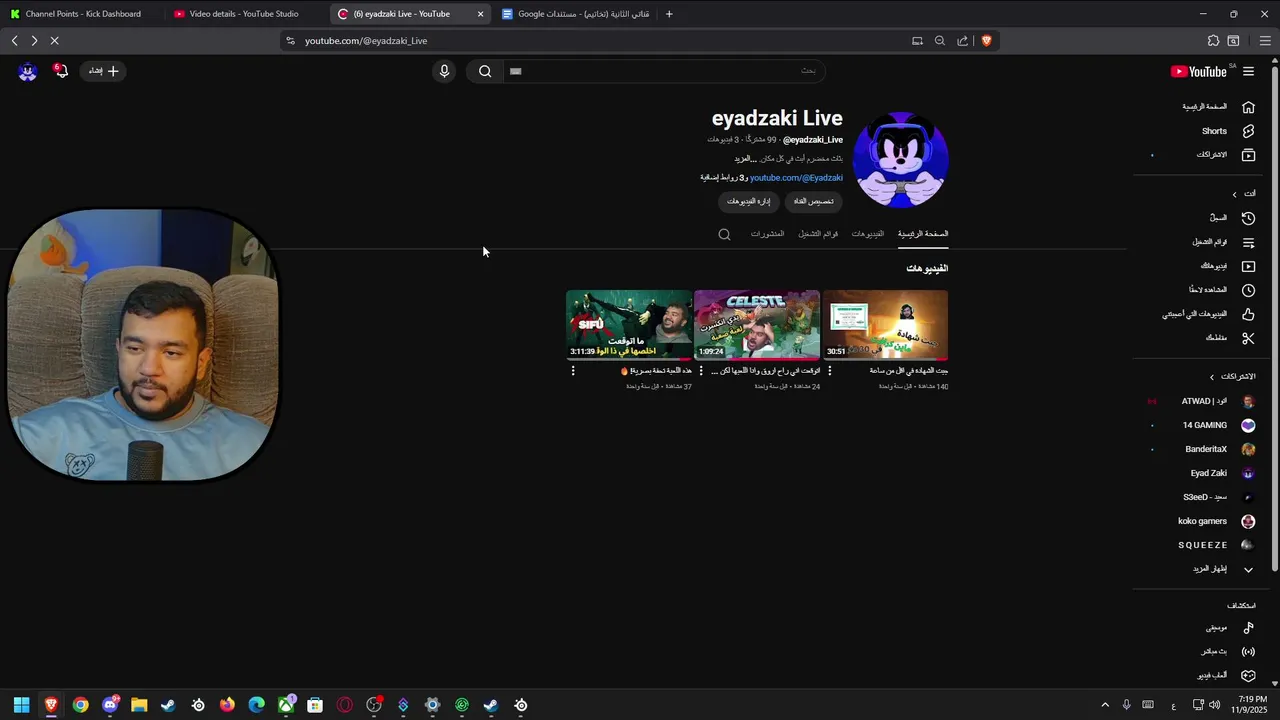Click the YouTube logo
Image resolution: width=1280 pixels, height=720 pixels.
tap(1198, 71)
